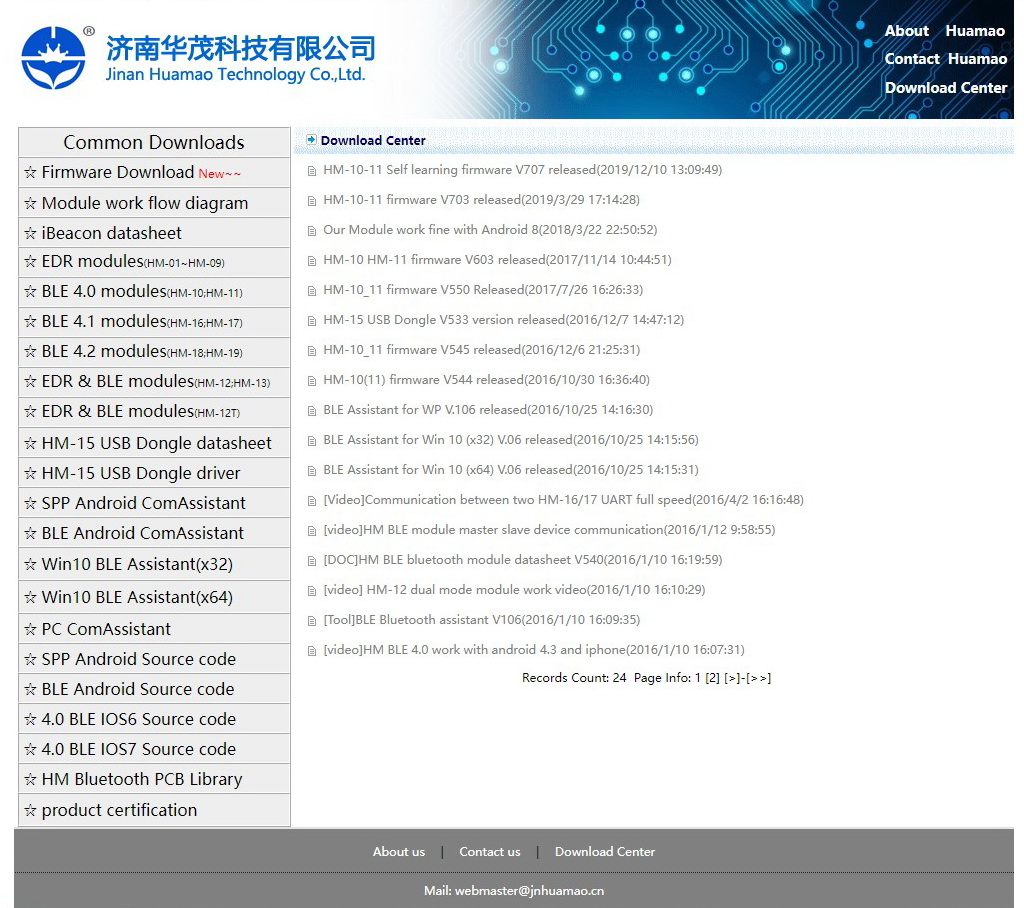
Task: Open BLE 4.0 modules HM-10 HM-11 link
Action: [141, 292]
